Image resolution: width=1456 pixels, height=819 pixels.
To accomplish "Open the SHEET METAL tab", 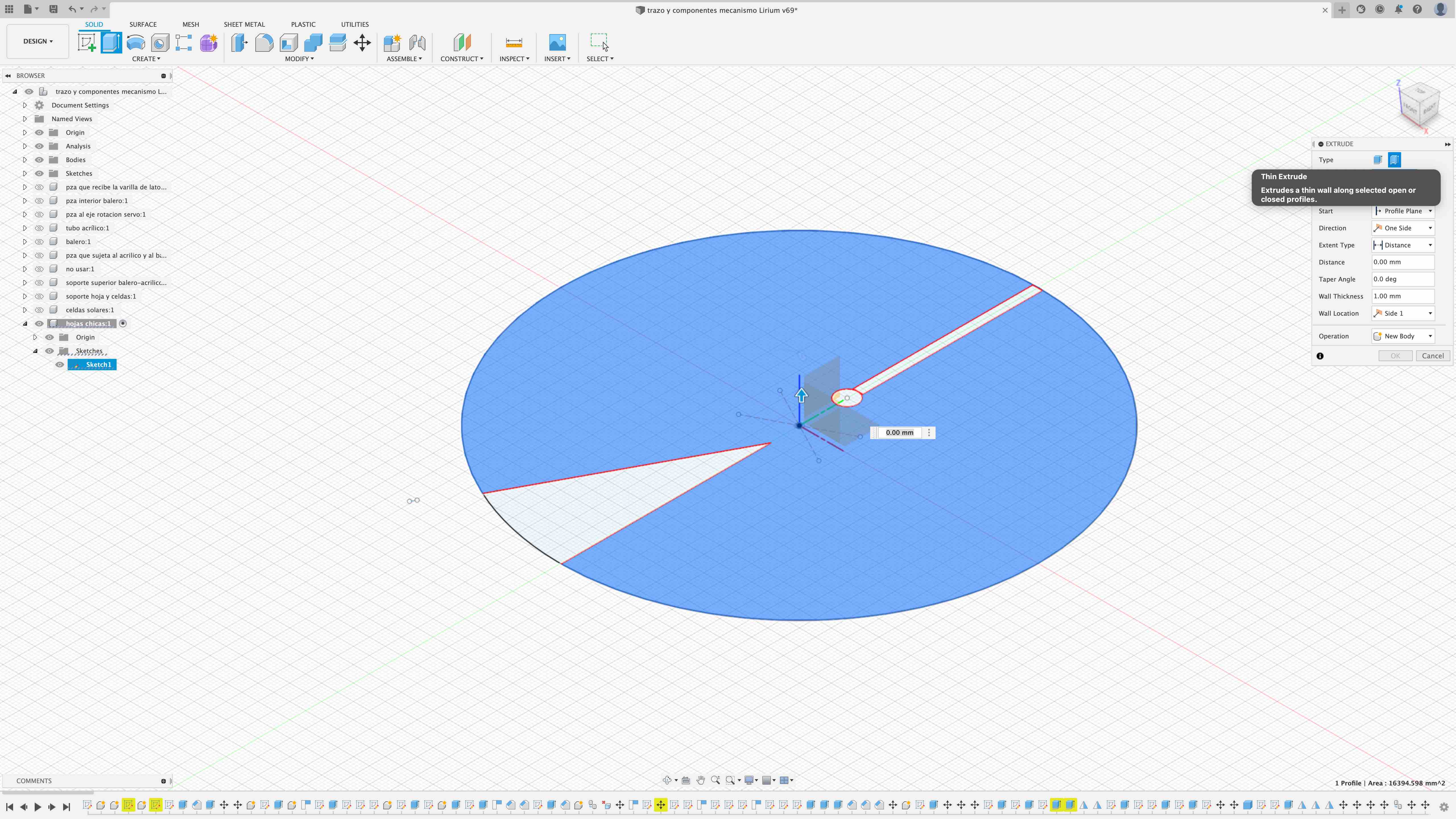I will 244,24.
